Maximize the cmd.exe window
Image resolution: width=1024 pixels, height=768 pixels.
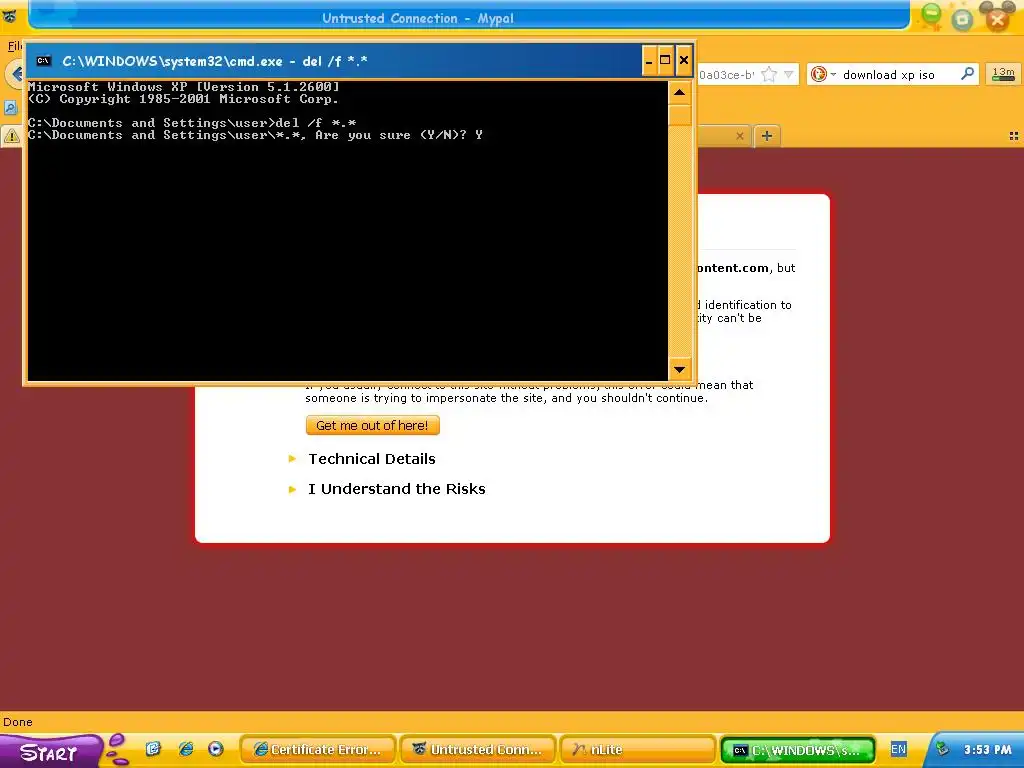[x=665, y=61]
